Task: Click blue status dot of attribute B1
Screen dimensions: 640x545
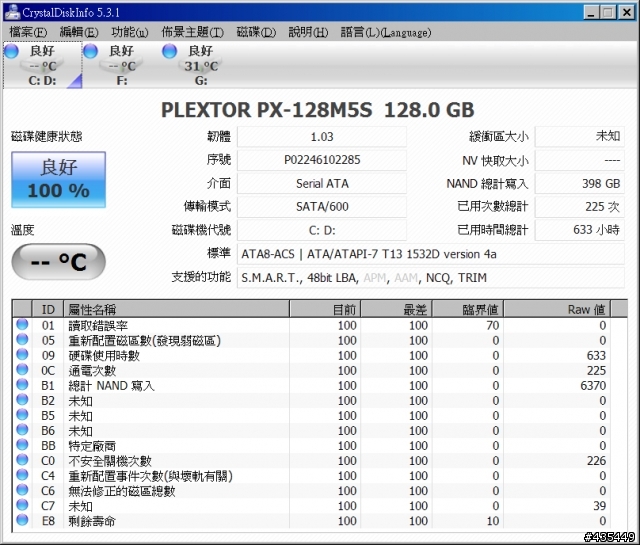Action: coord(22,385)
